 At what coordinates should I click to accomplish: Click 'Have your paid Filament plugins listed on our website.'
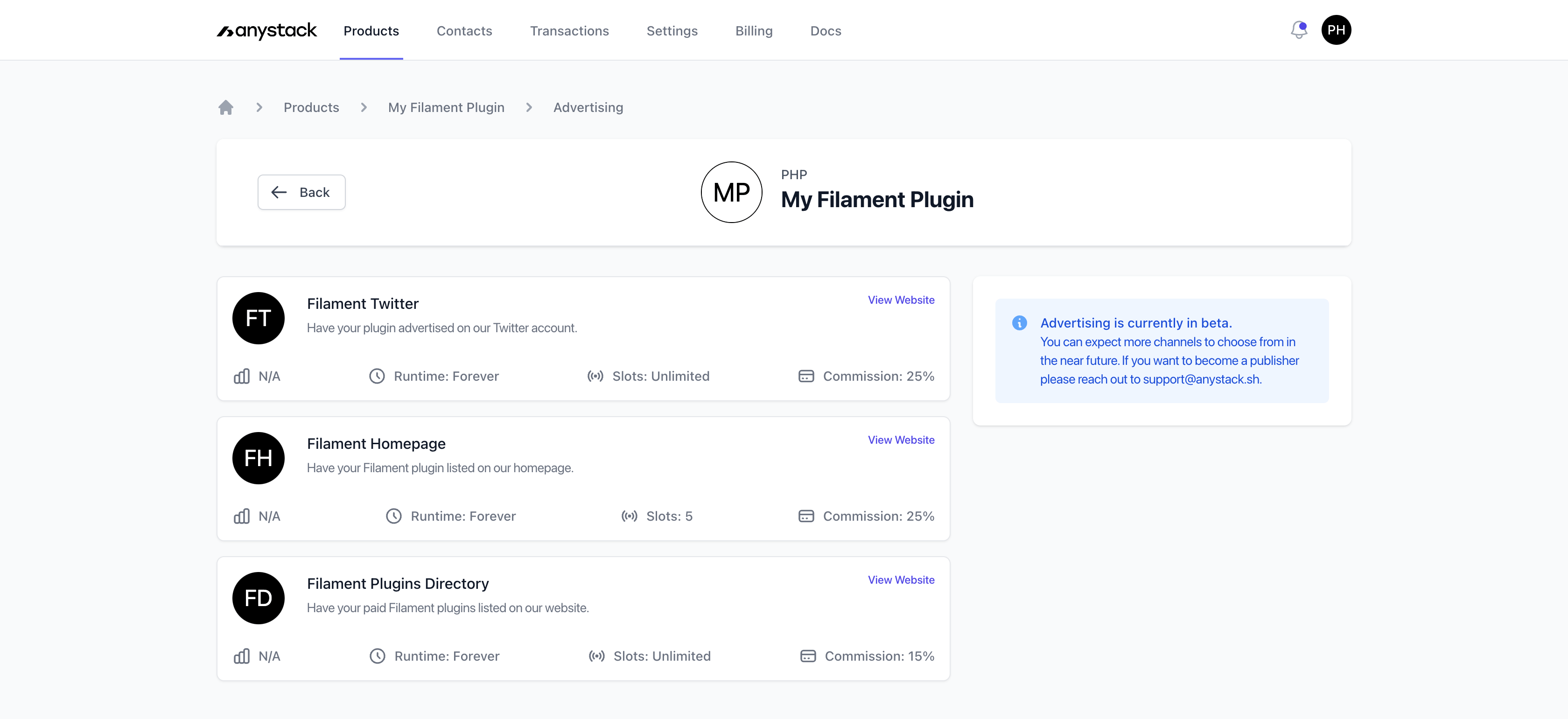448,608
